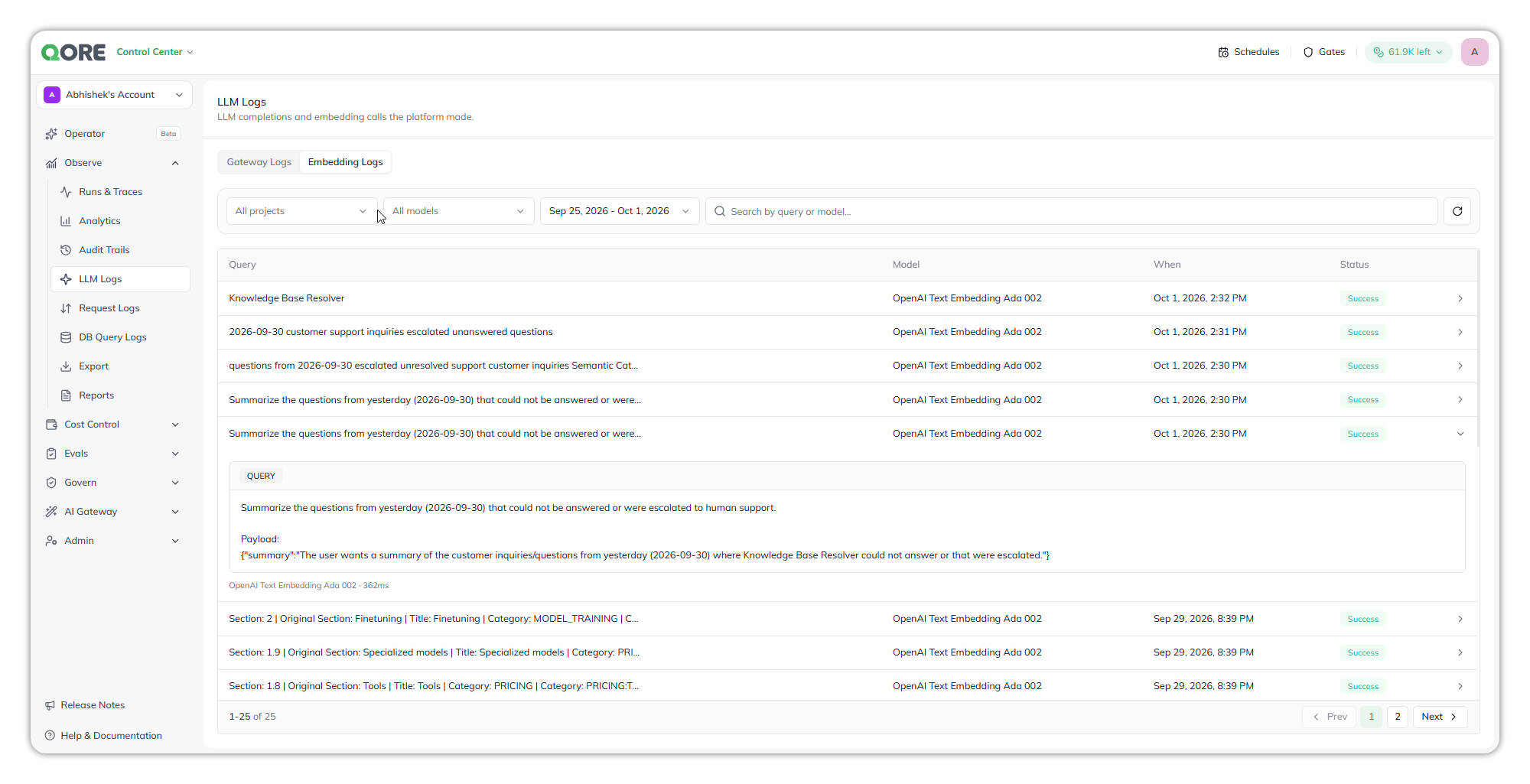The height and width of the screenshot is (784, 1530).
Task: Open the date range picker dropdown
Action: (x=619, y=211)
